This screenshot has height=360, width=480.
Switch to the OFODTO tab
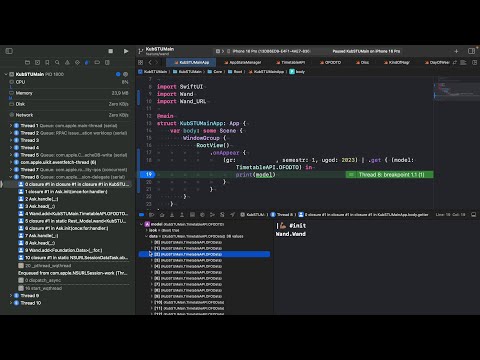330,62
